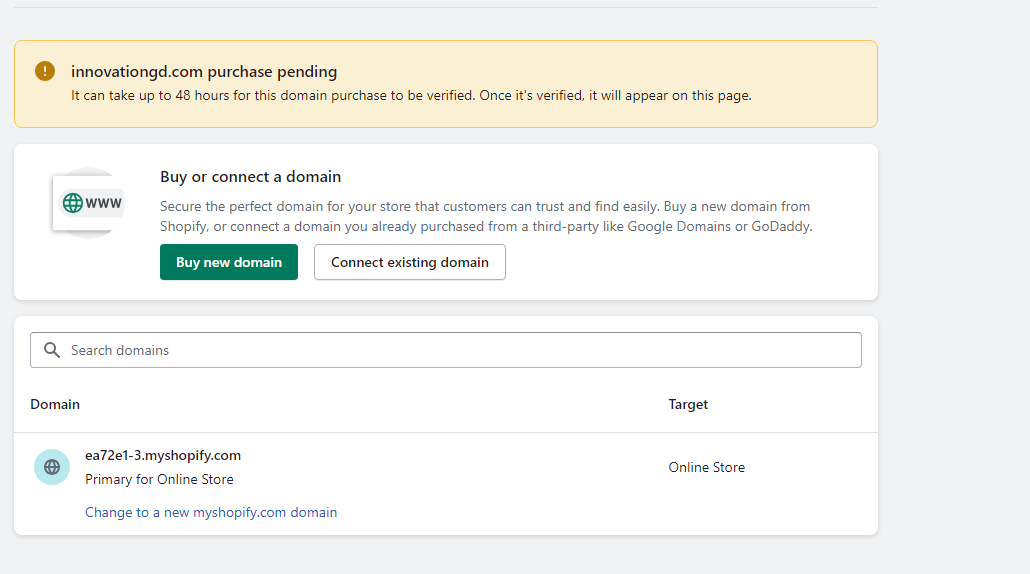Image resolution: width=1030 pixels, height=574 pixels.
Task: Click the Google Domains or GoDaddy text line
Action: click(486, 226)
